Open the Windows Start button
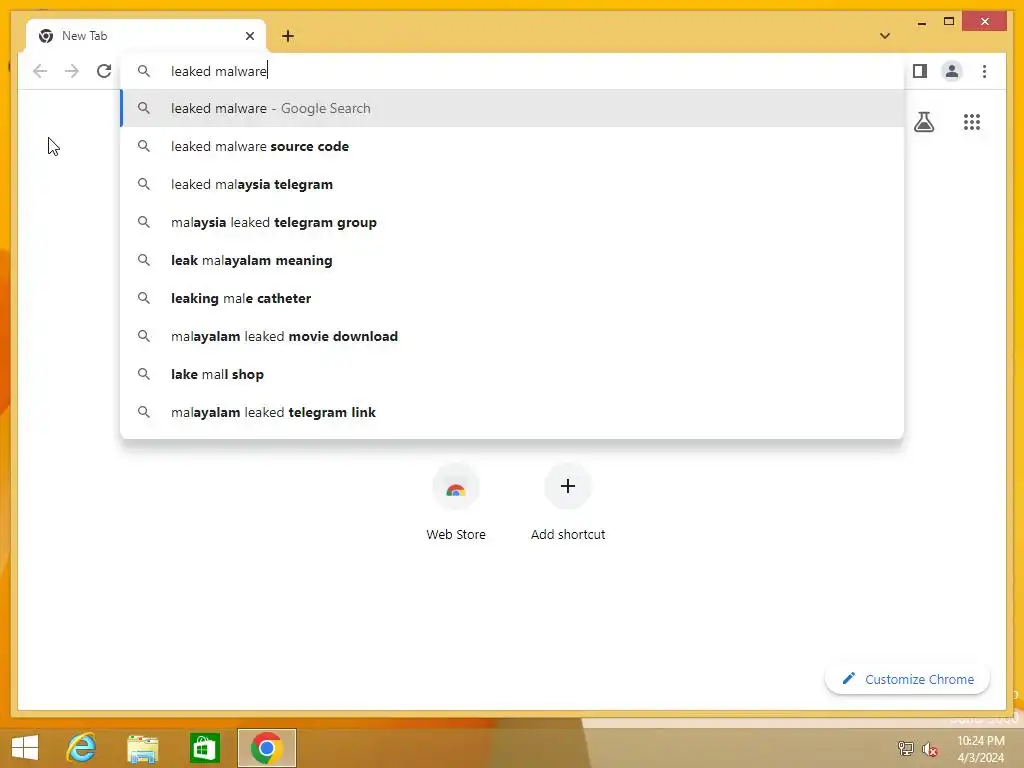Screen dimensions: 1024x768 [x=25, y=748]
